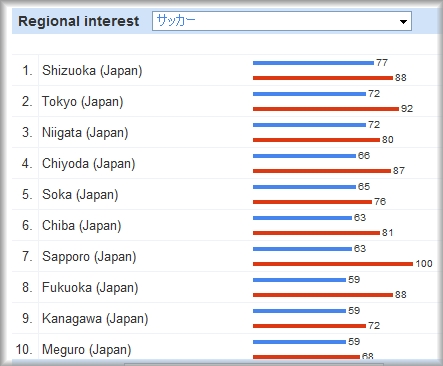Click Shizuoka's blue bar valued 77
The width and height of the screenshot is (443, 366).
click(x=313, y=63)
